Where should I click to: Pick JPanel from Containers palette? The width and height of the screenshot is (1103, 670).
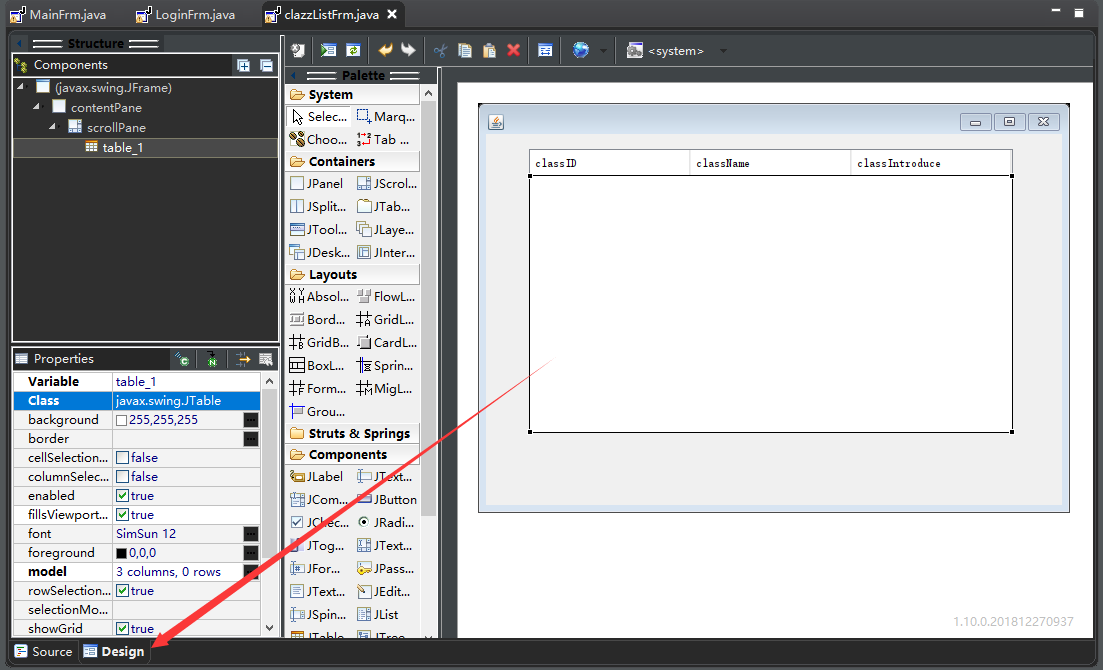(317, 184)
